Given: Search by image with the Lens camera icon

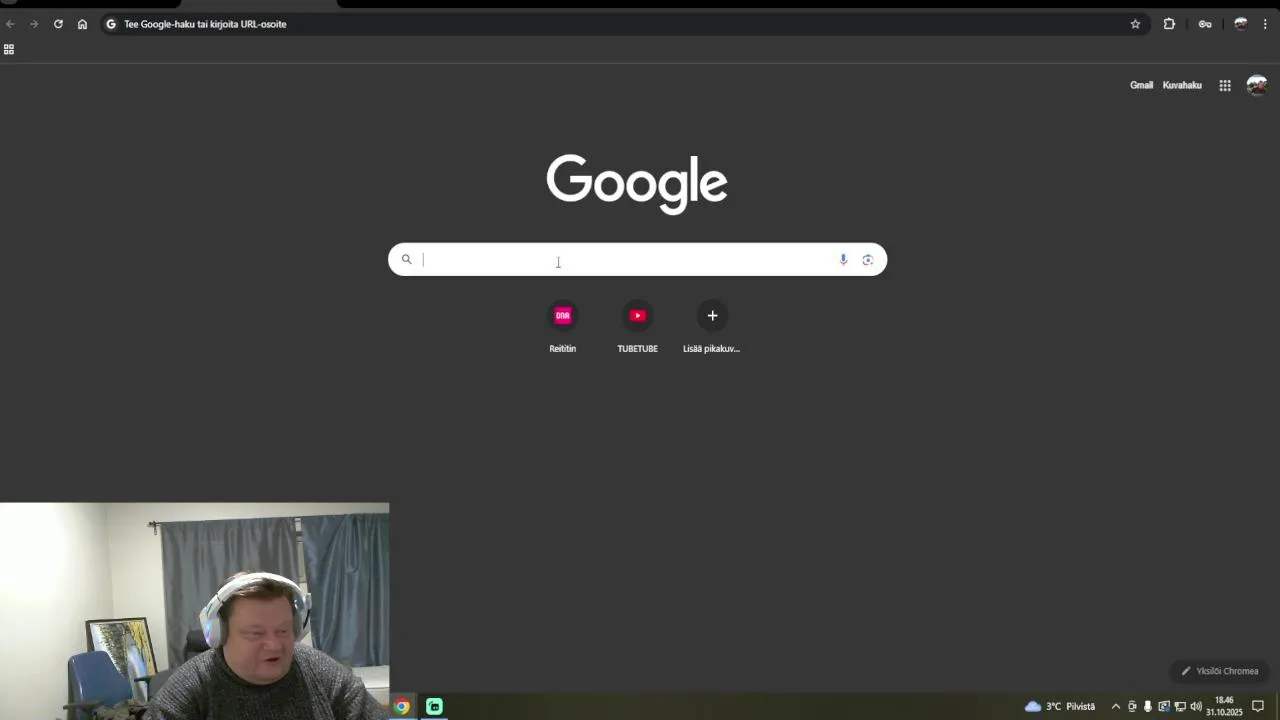Looking at the screenshot, I should coord(868,259).
